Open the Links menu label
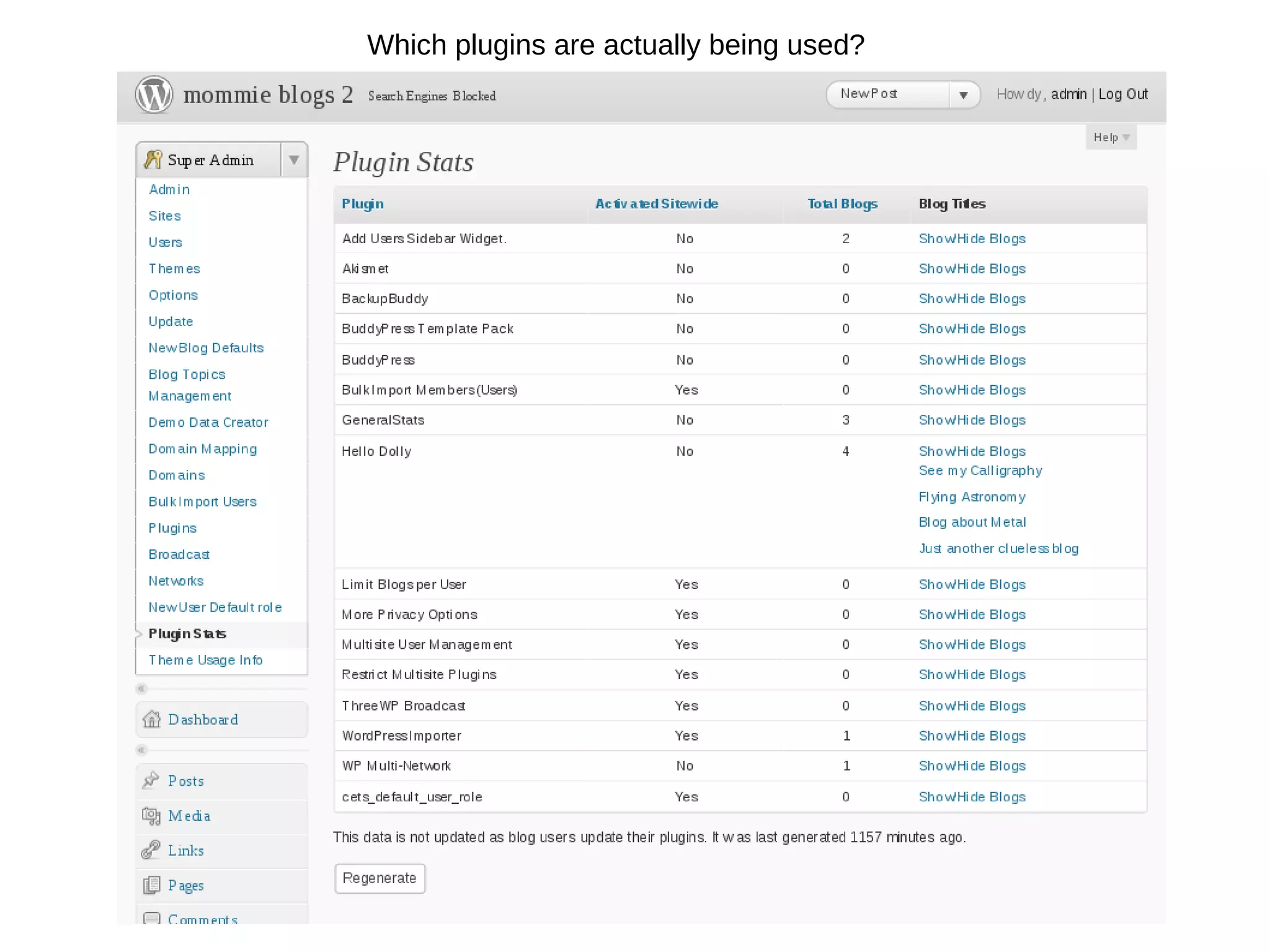This screenshot has width=1270, height=952. (x=186, y=850)
